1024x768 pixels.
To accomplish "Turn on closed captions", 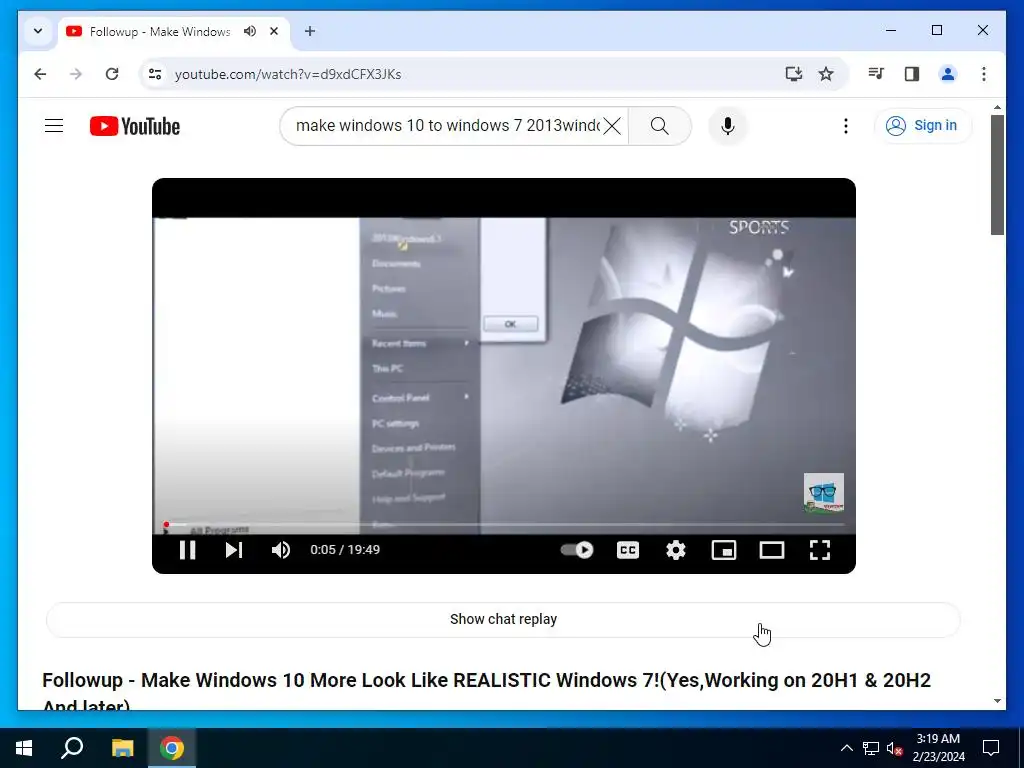I will [x=628, y=550].
